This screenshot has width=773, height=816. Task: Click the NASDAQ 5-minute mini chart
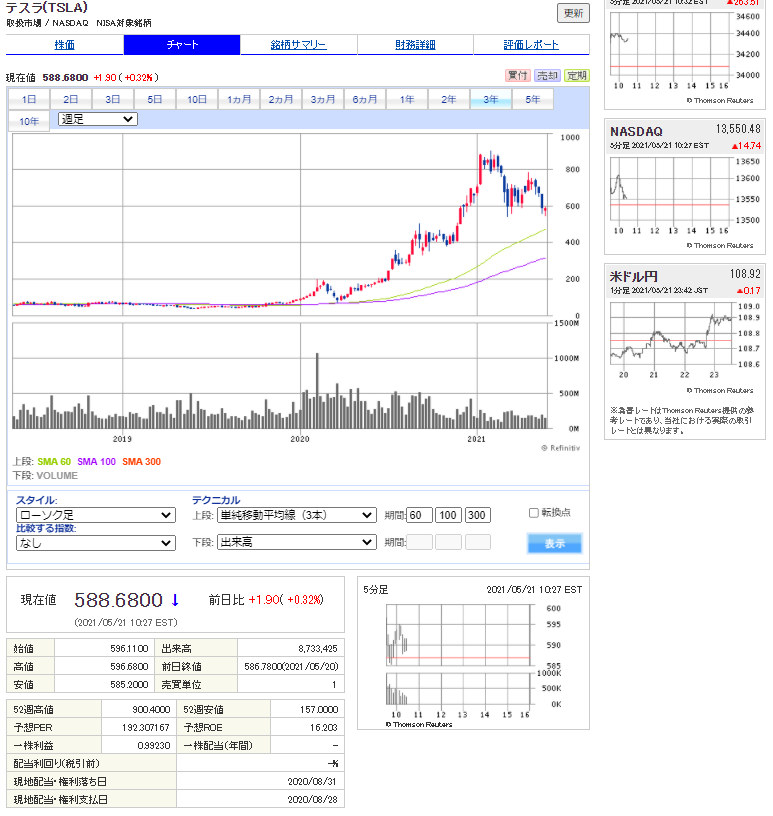[x=670, y=190]
